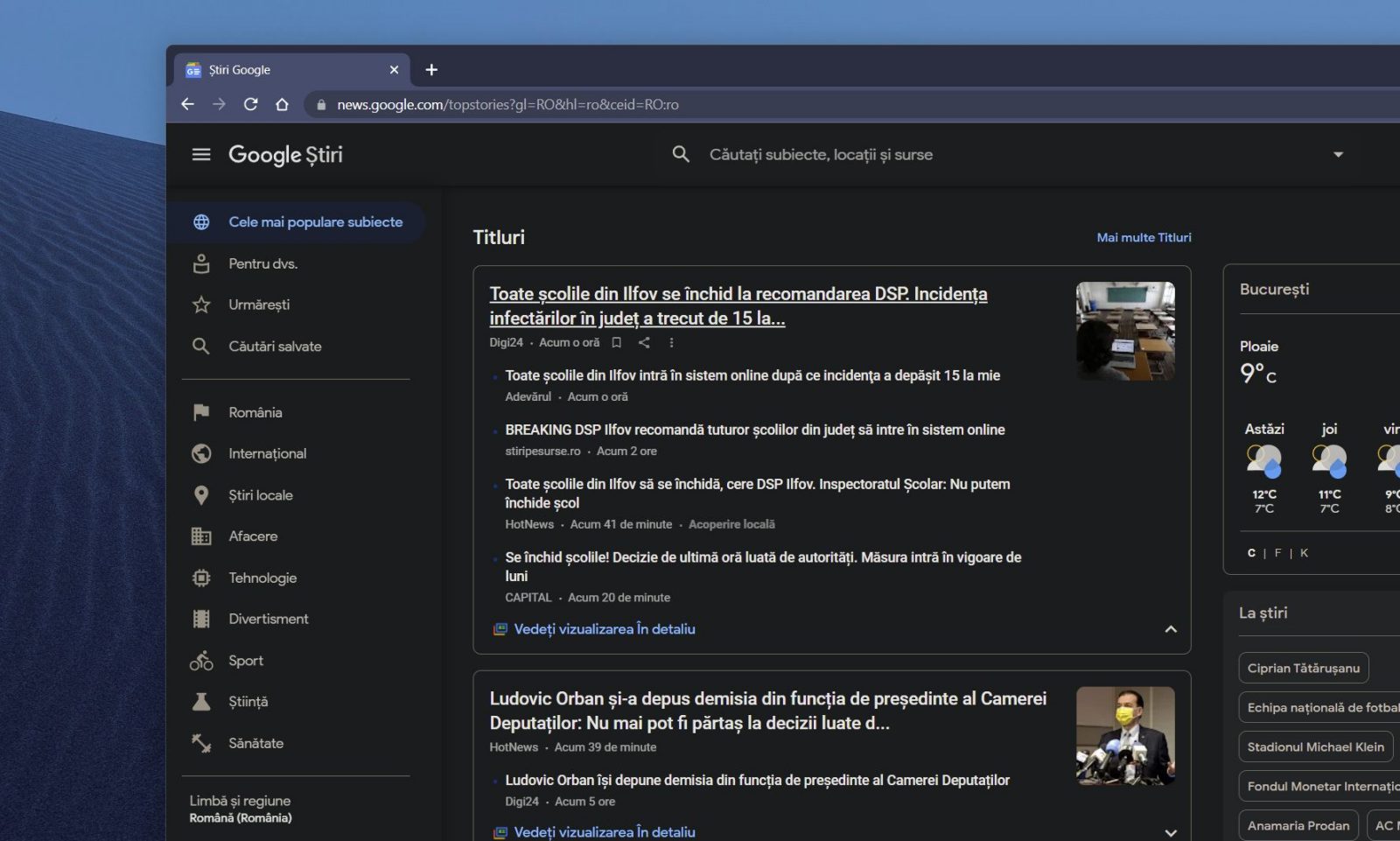
Task: Click the Sport bicycle icon
Action: [201, 661]
